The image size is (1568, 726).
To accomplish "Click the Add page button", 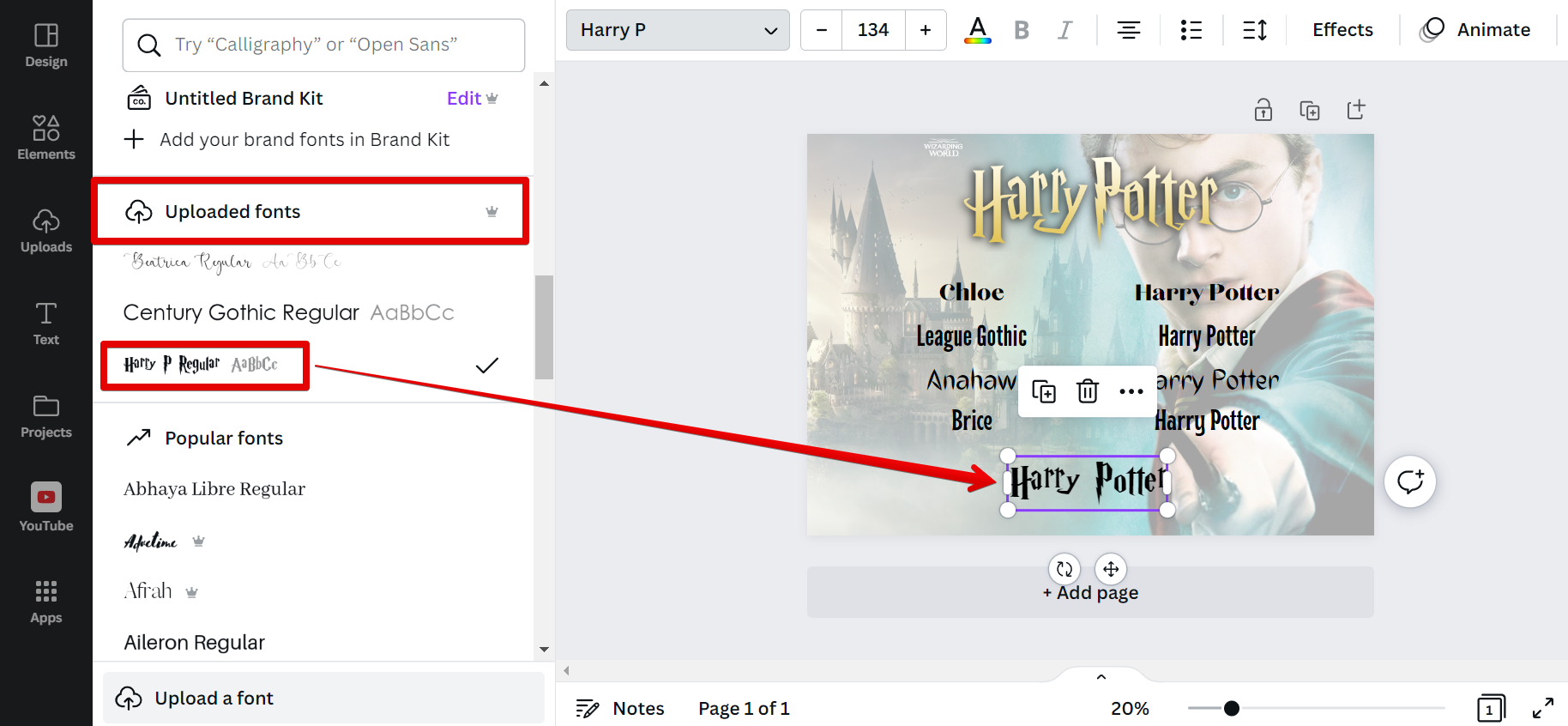I will 1089,593.
